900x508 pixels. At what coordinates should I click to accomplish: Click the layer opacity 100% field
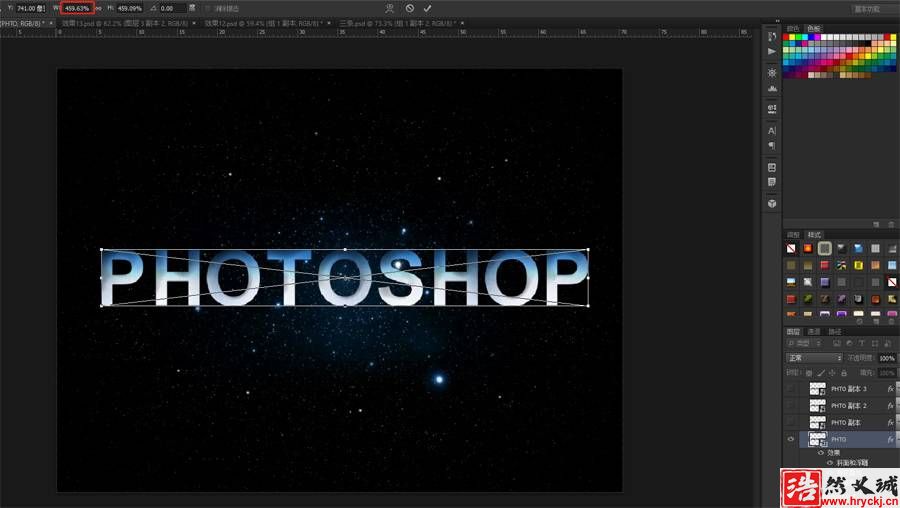coord(887,358)
